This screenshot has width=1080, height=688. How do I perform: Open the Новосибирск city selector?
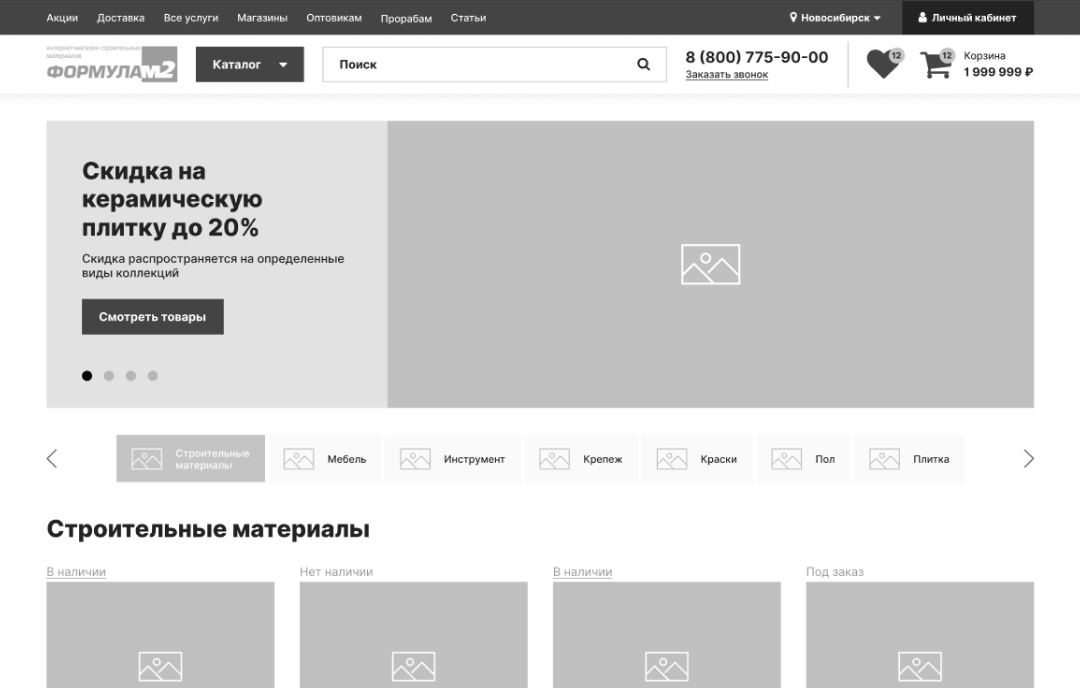[x=835, y=18]
